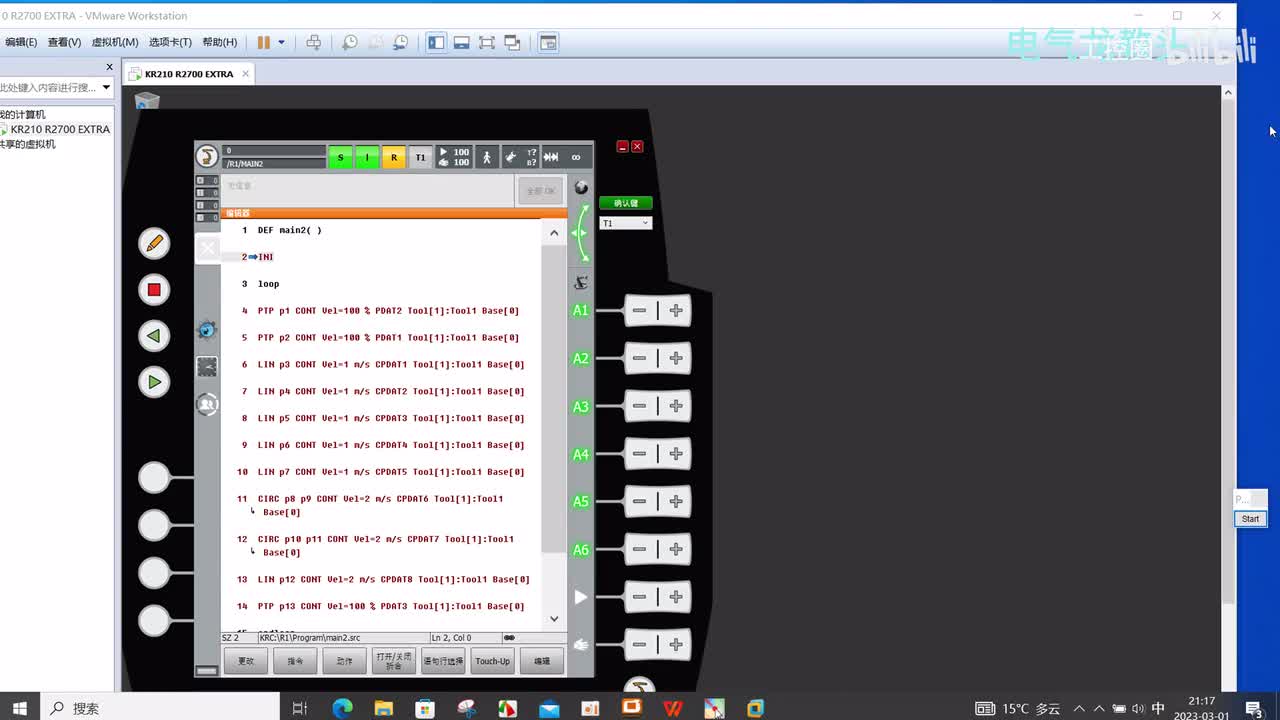Open the 帮助(H) help menu

pos(220,42)
